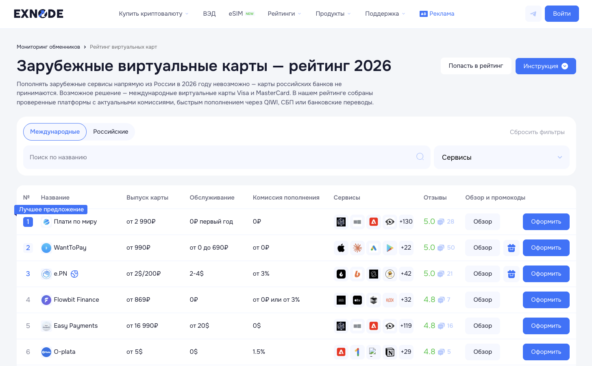Screen dimensions: 592x366
Task: Click eye service icon in Плати по миру row
Action: tap(390, 222)
